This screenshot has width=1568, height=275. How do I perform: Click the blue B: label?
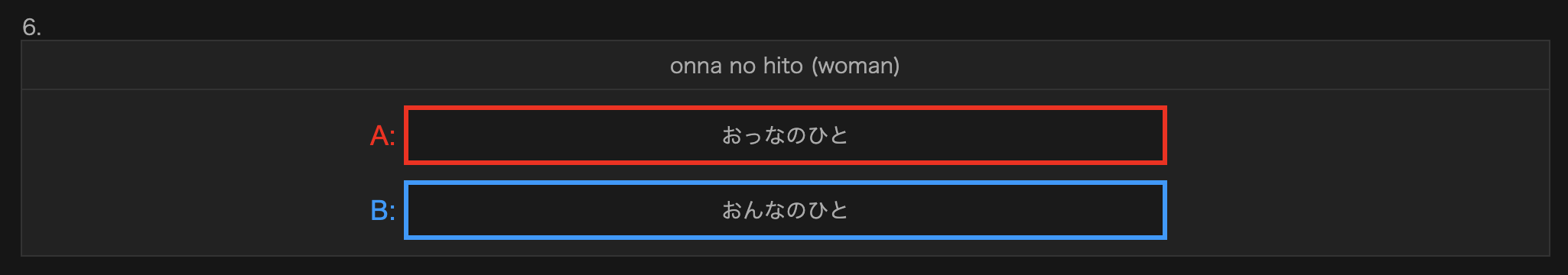point(382,210)
